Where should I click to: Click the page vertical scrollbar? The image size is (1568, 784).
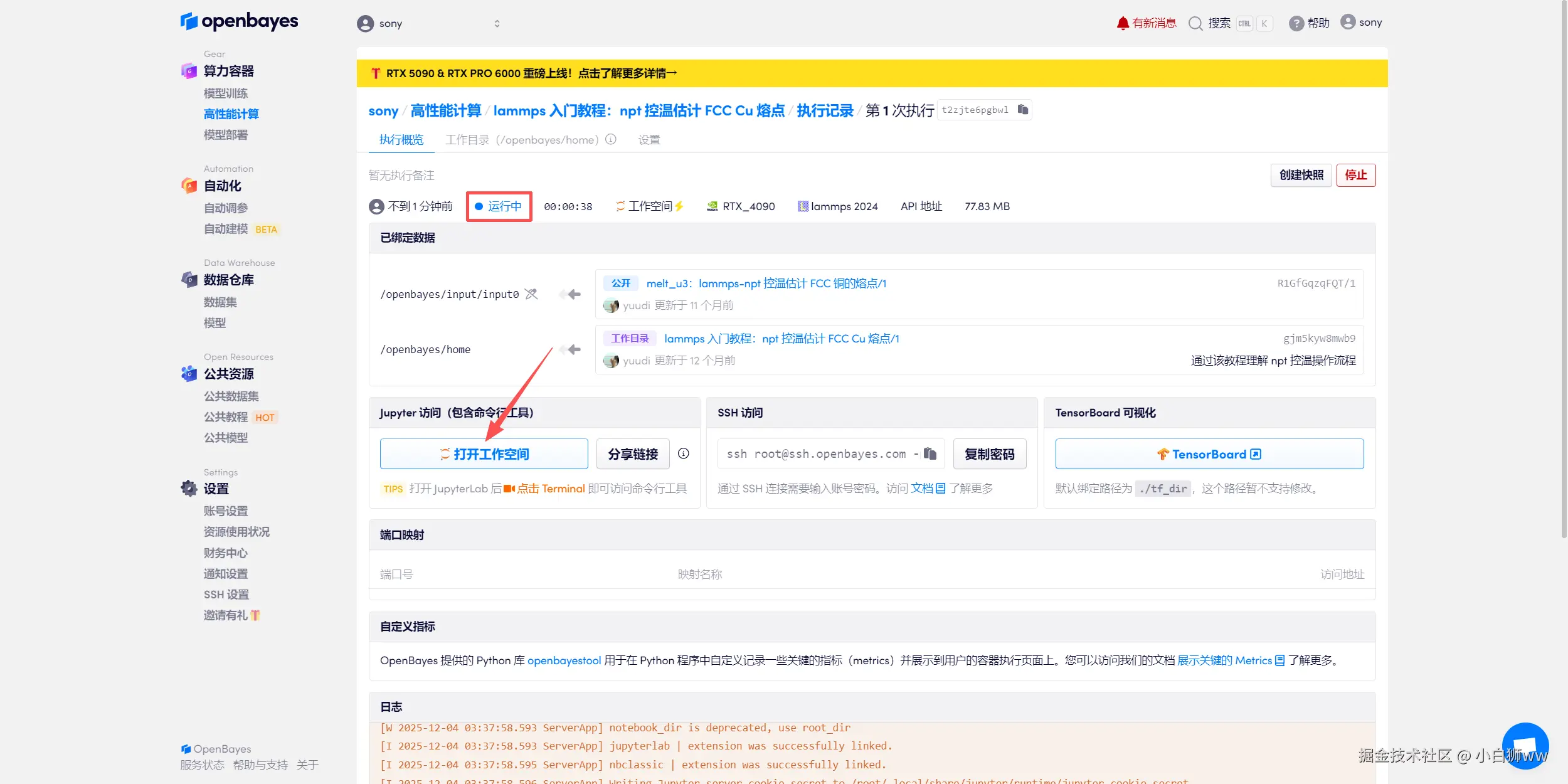click(1563, 270)
